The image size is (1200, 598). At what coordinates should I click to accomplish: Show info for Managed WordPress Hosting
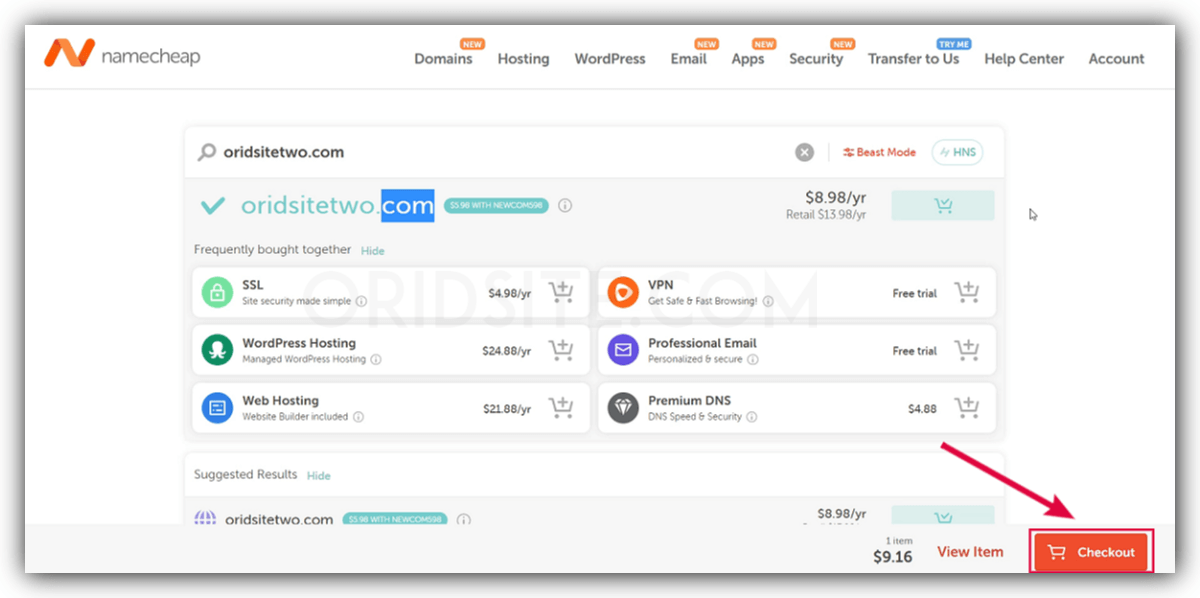point(376,359)
